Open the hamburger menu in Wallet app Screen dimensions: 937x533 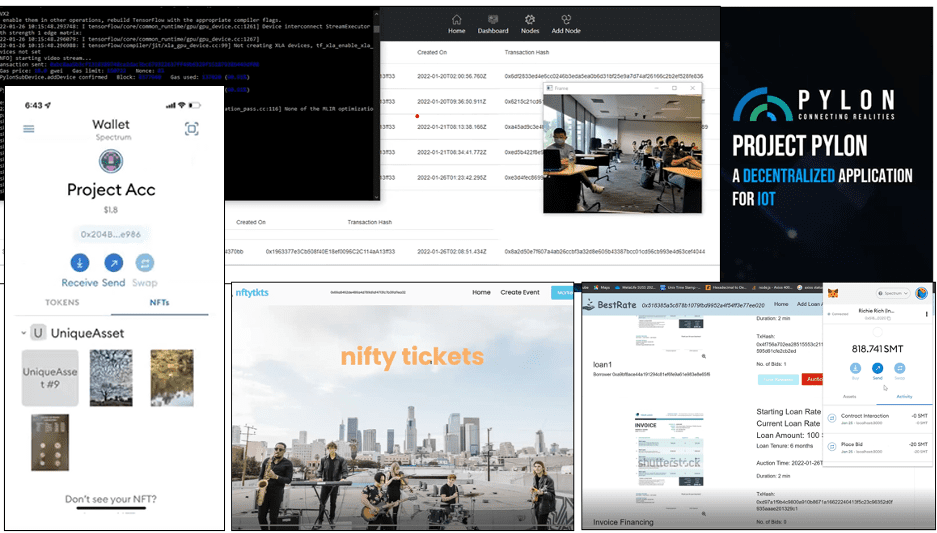tap(29, 129)
